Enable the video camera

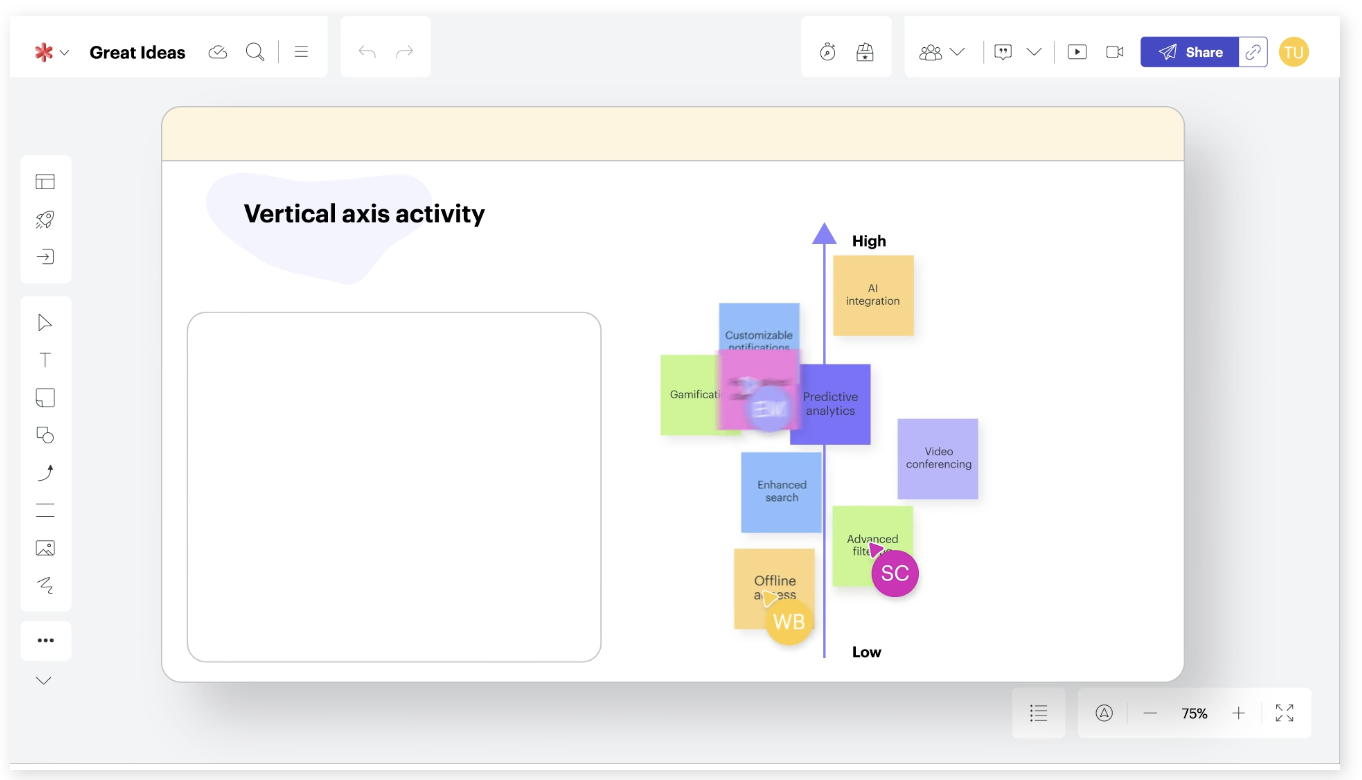click(x=1114, y=51)
